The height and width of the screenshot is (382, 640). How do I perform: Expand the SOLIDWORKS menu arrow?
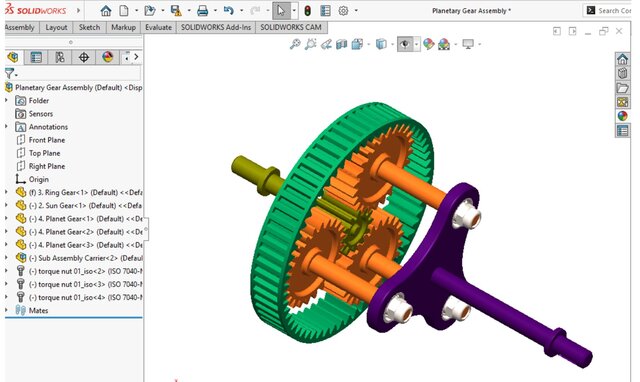click(78, 11)
